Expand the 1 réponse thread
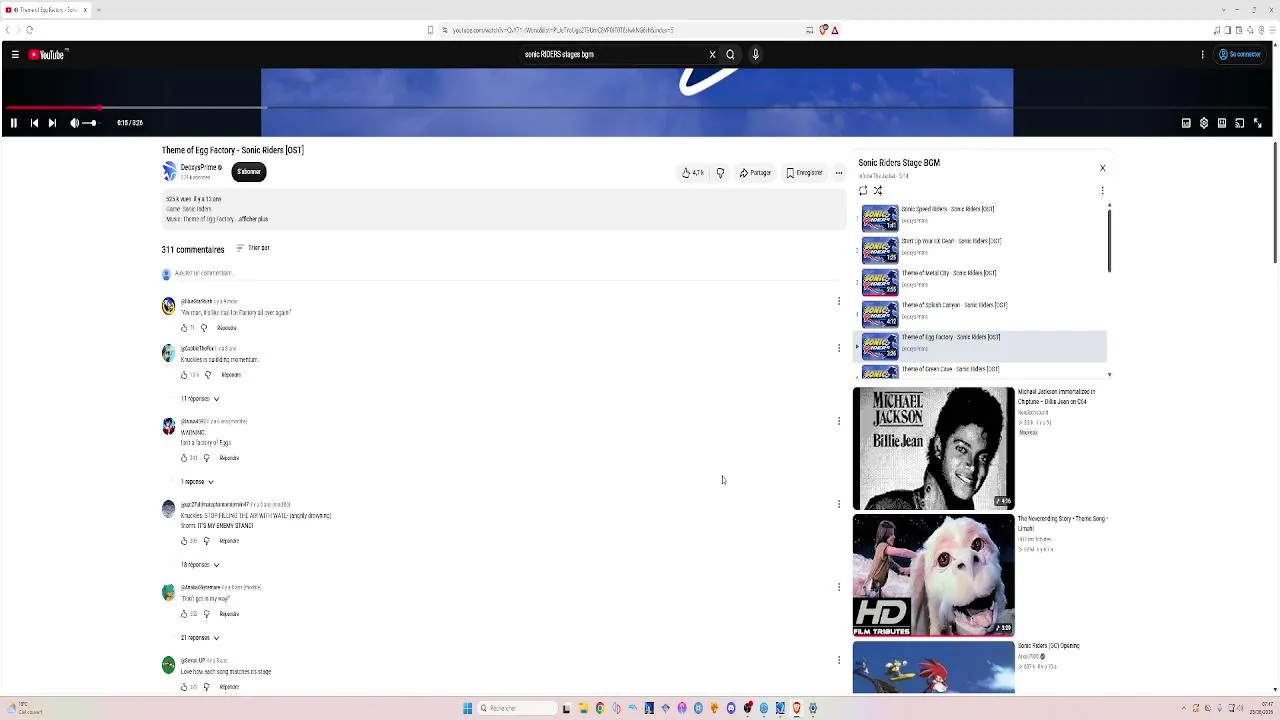The width and height of the screenshot is (1280, 720). [x=197, y=482]
